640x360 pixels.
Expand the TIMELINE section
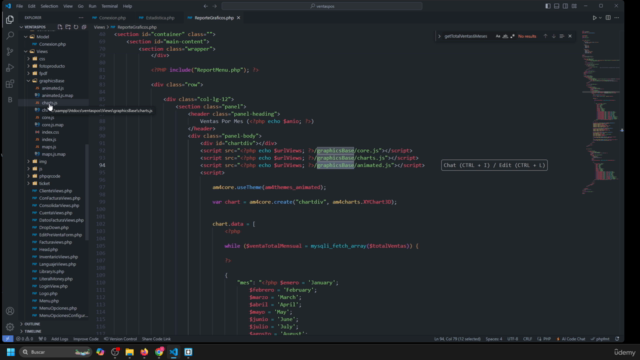click(33, 331)
